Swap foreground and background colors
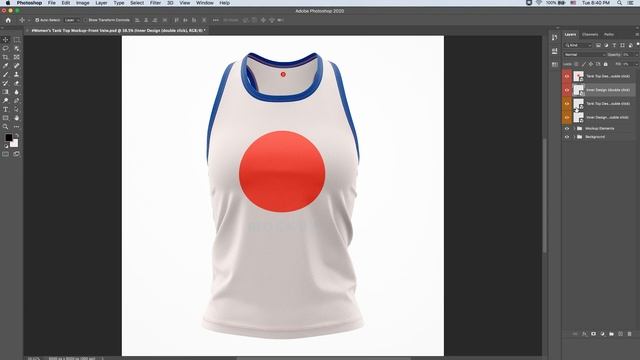Screen dimensions: 640x360 (x=17, y=136)
